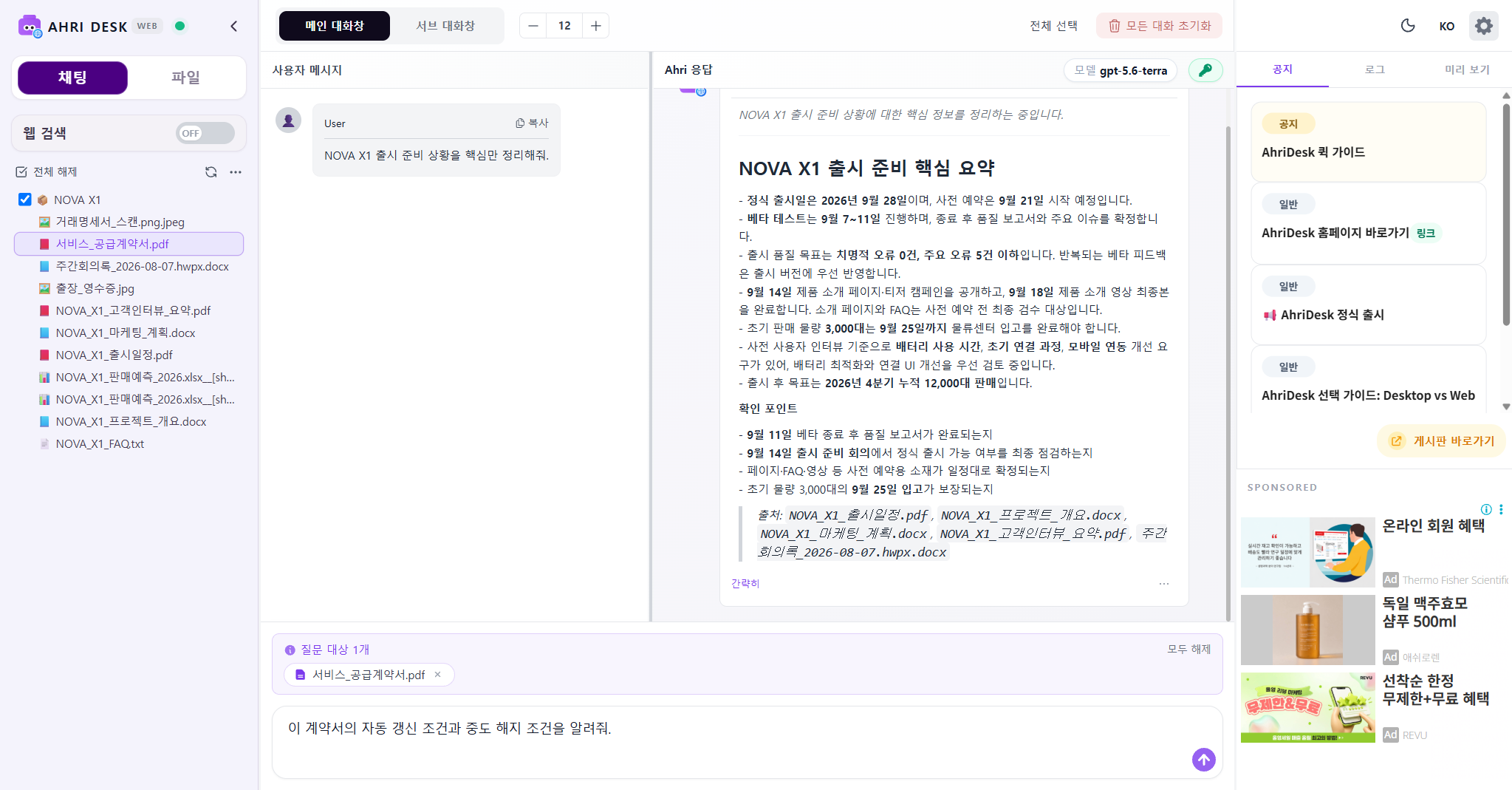Change language via KO button
This screenshot has height=790, width=1512.
1446,26
